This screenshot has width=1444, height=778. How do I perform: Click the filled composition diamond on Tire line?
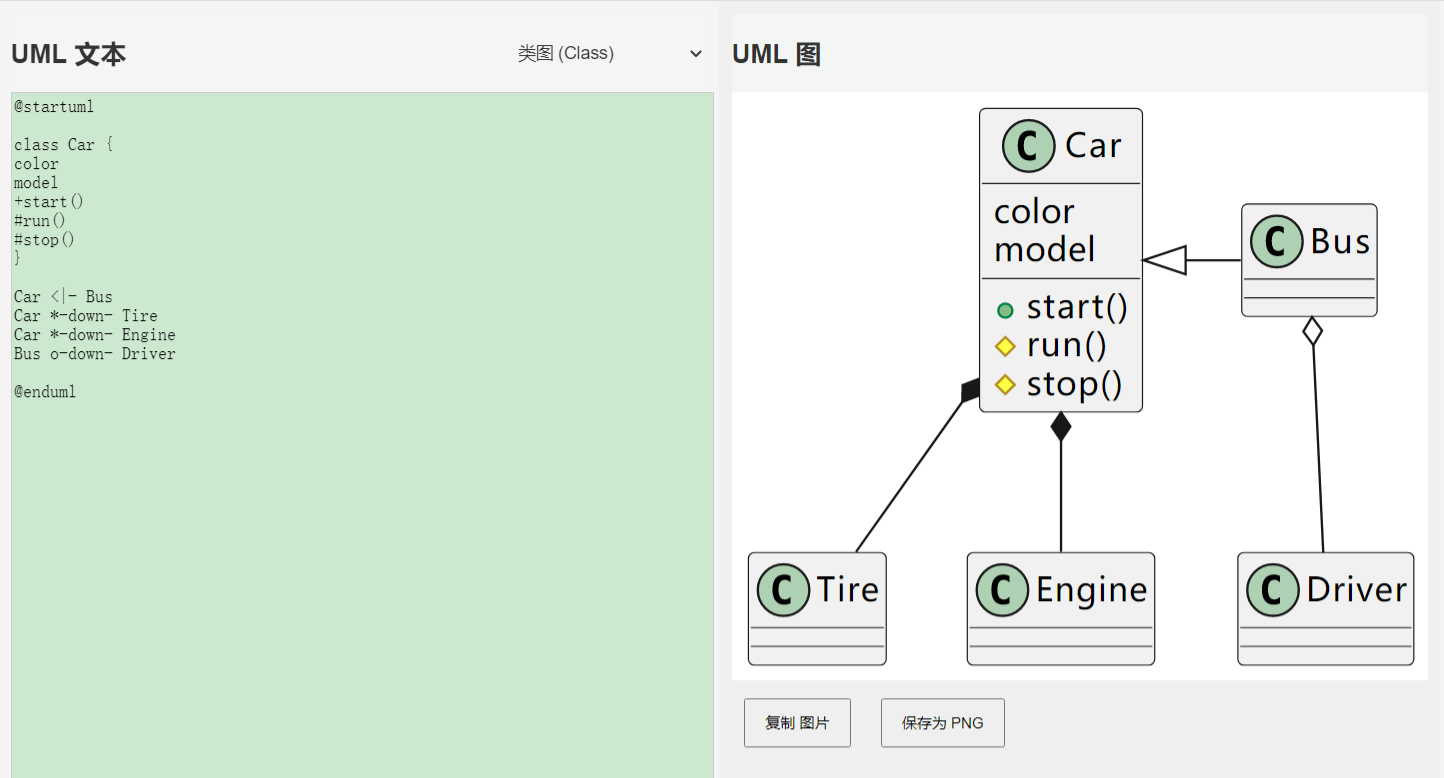pyautogui.click(x=970, y=390)
